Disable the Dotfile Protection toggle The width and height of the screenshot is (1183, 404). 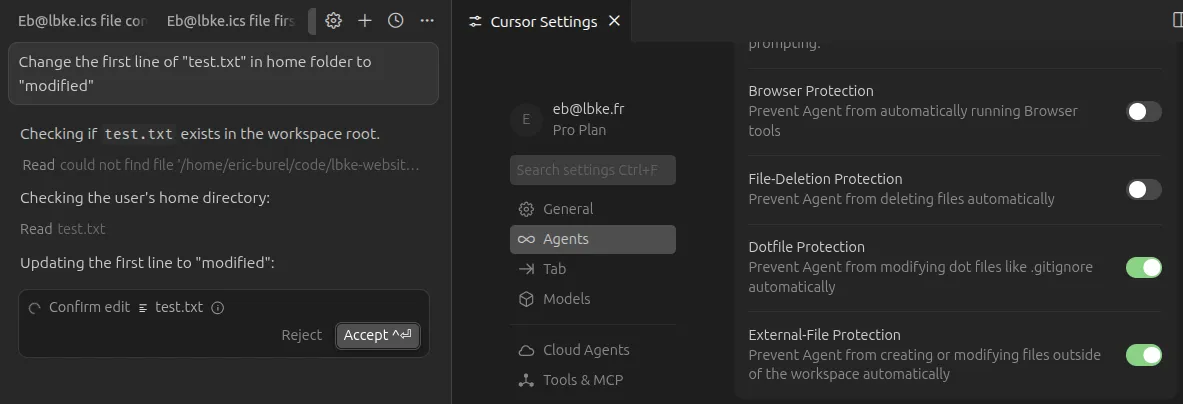(1143, 267)
